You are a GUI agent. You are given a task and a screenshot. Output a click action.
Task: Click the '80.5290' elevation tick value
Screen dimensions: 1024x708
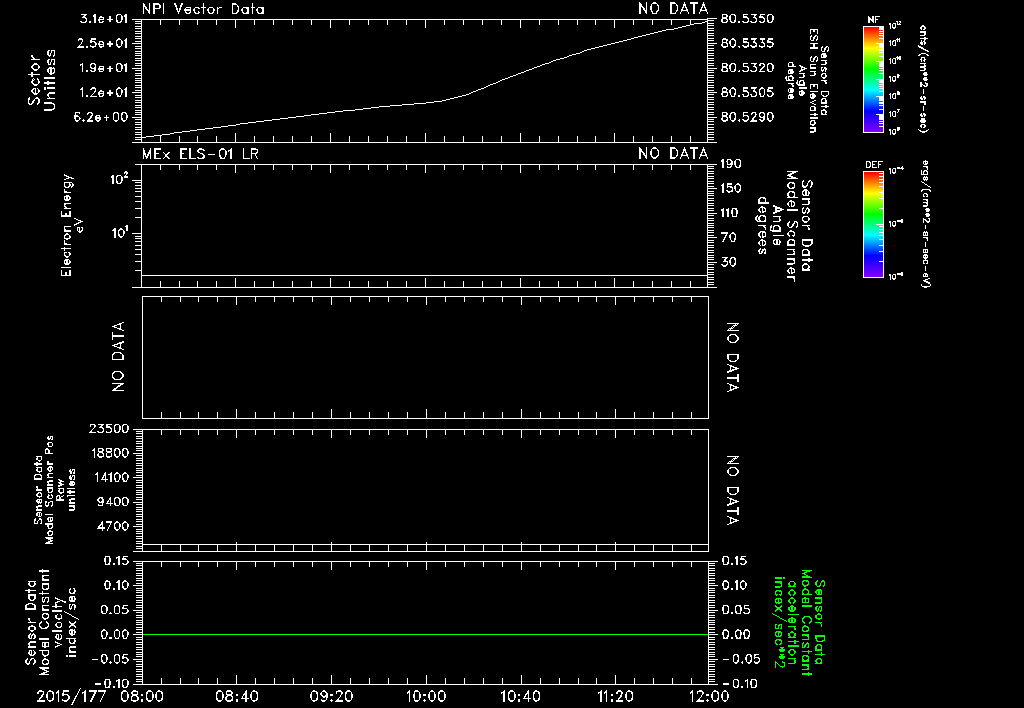click(747, 117)
